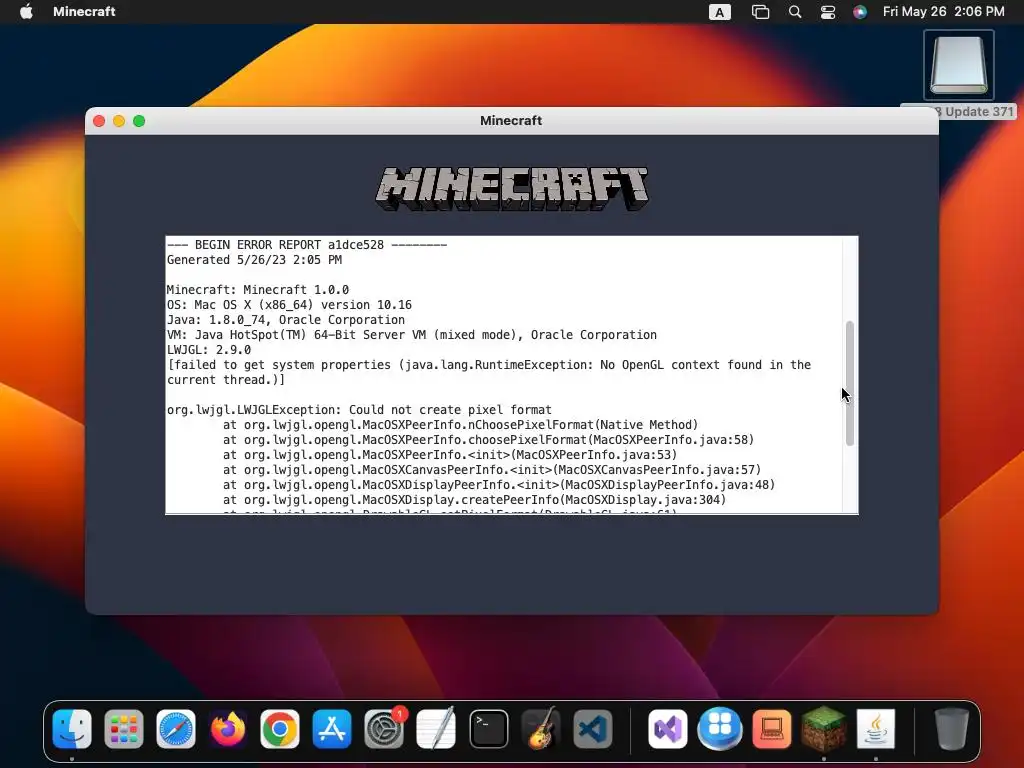Click the 'LWJGL: 2.9.0' line
The image size is (1024, 768).
click(209, 350)
